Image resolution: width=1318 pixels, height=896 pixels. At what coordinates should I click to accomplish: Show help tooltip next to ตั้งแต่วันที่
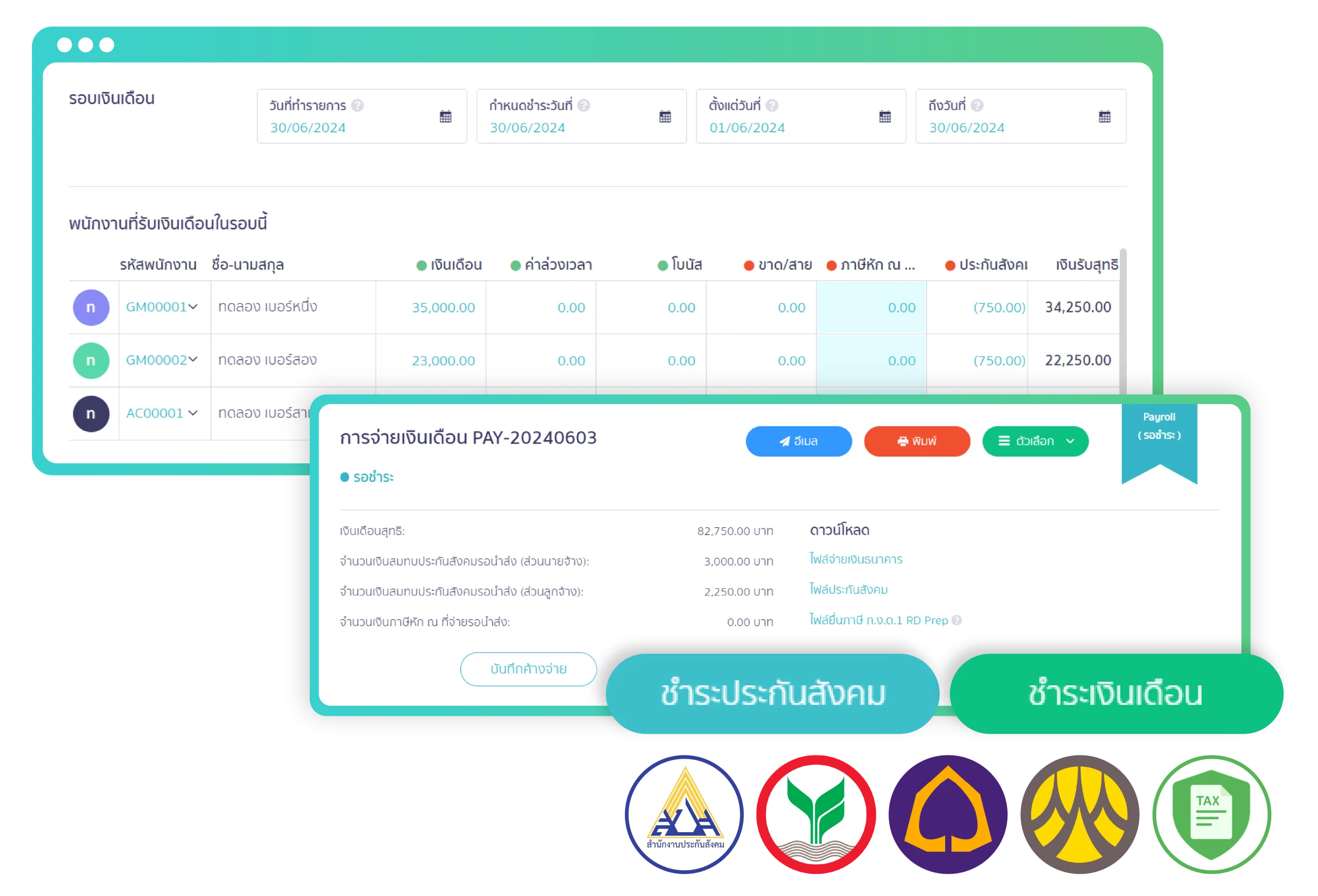(772, 106)
